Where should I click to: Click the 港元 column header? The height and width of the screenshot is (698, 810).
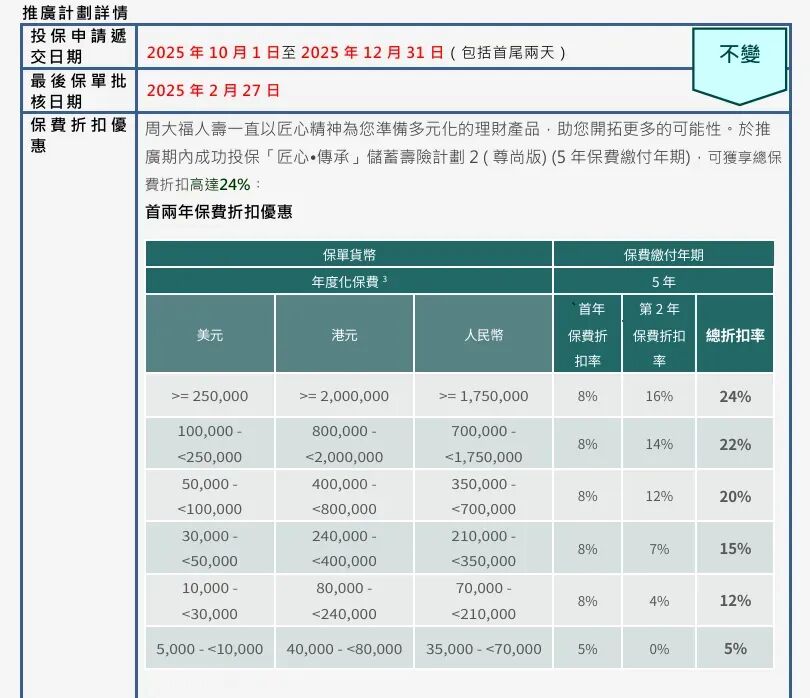344,335
